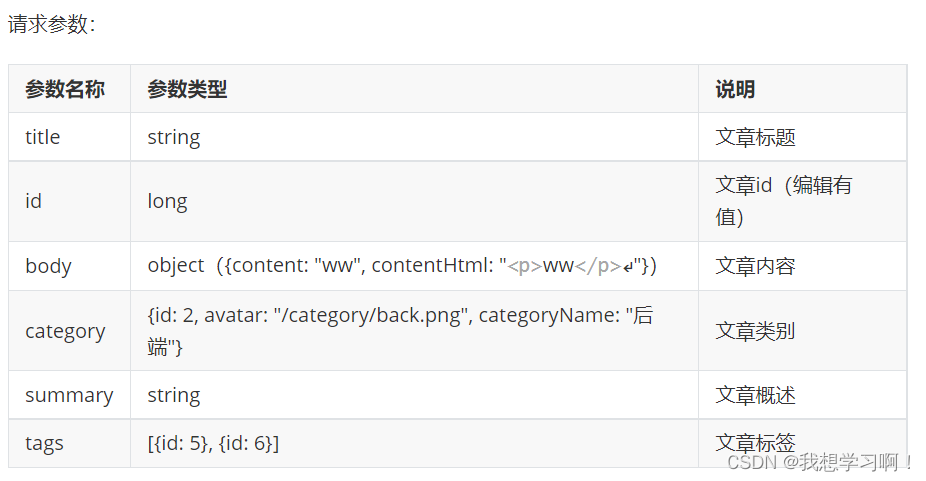Select the [{id: 5}, {id: 6}] value
The width and height of the screenshot is (926, 481).
[213, 443]
